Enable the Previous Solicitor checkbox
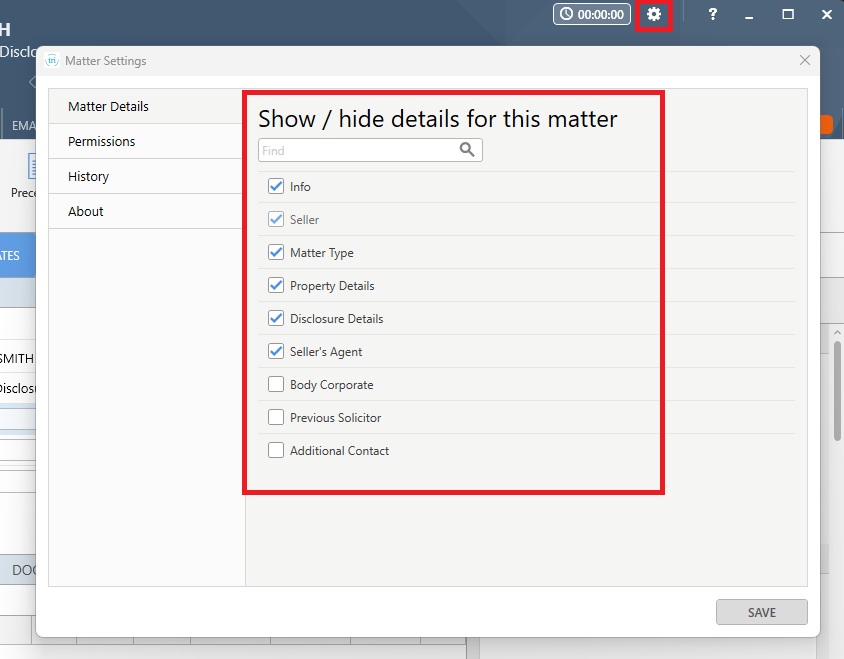Screen dimensions: 844x659 pyautogui.click(x=276, y=417)
